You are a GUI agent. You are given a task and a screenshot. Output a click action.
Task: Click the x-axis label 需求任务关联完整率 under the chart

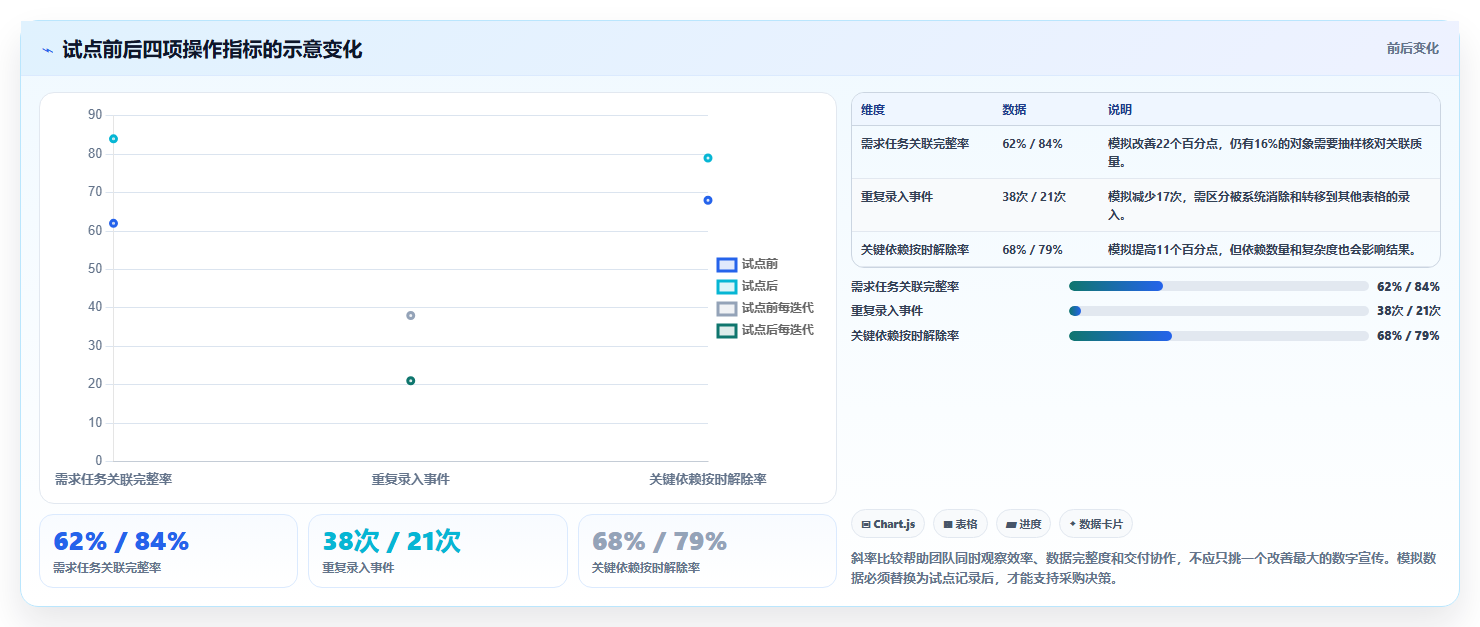click(x=113, y=479)
